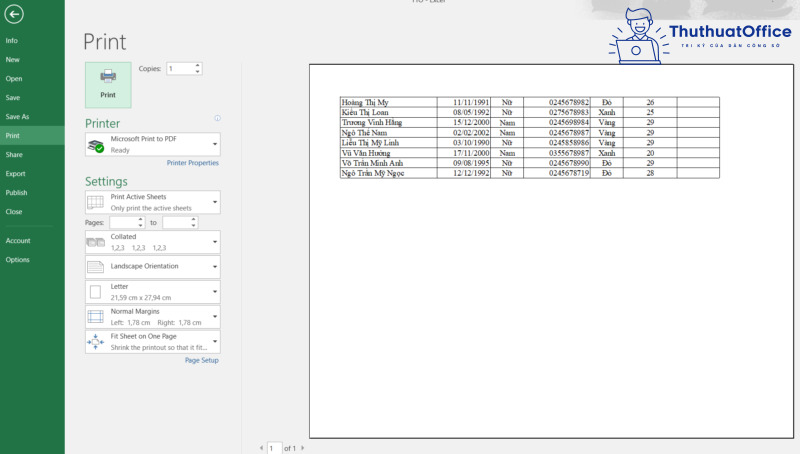Click the preview date 15/12/2000
800x454 pixels.
(471, 122)
